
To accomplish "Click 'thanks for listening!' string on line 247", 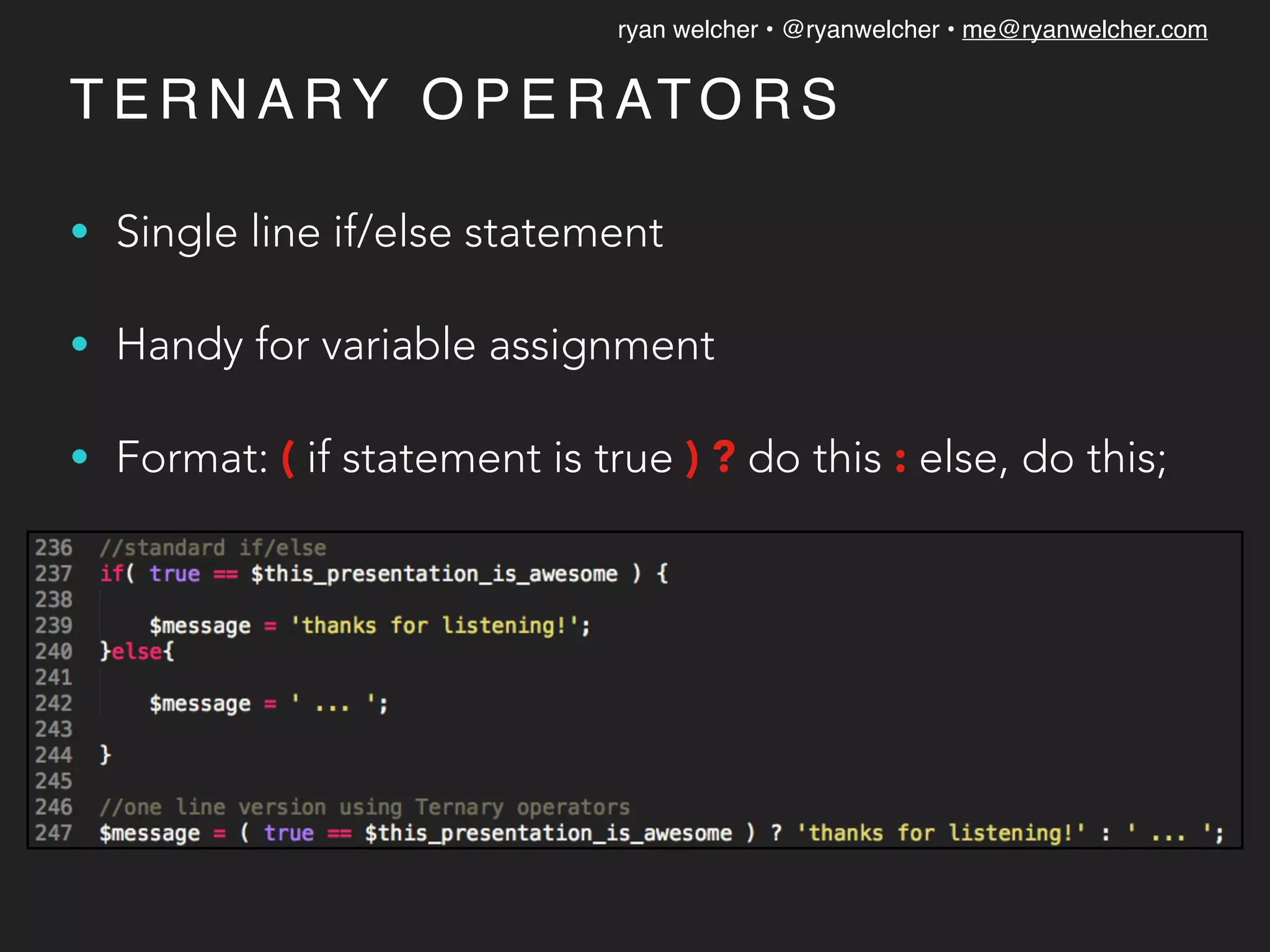I will pos(941,833).
